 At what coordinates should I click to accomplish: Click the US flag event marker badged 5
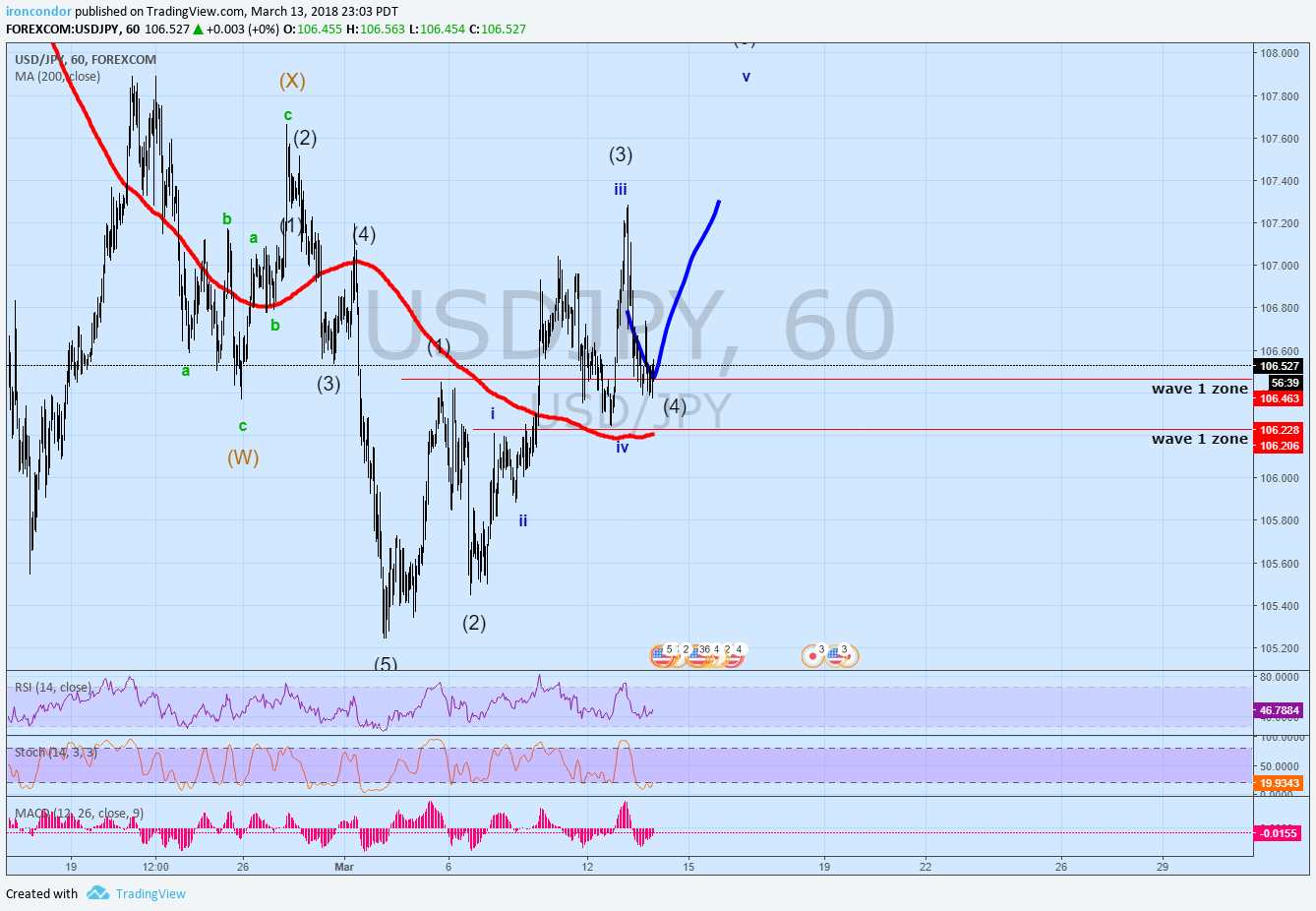click(662, 655)
